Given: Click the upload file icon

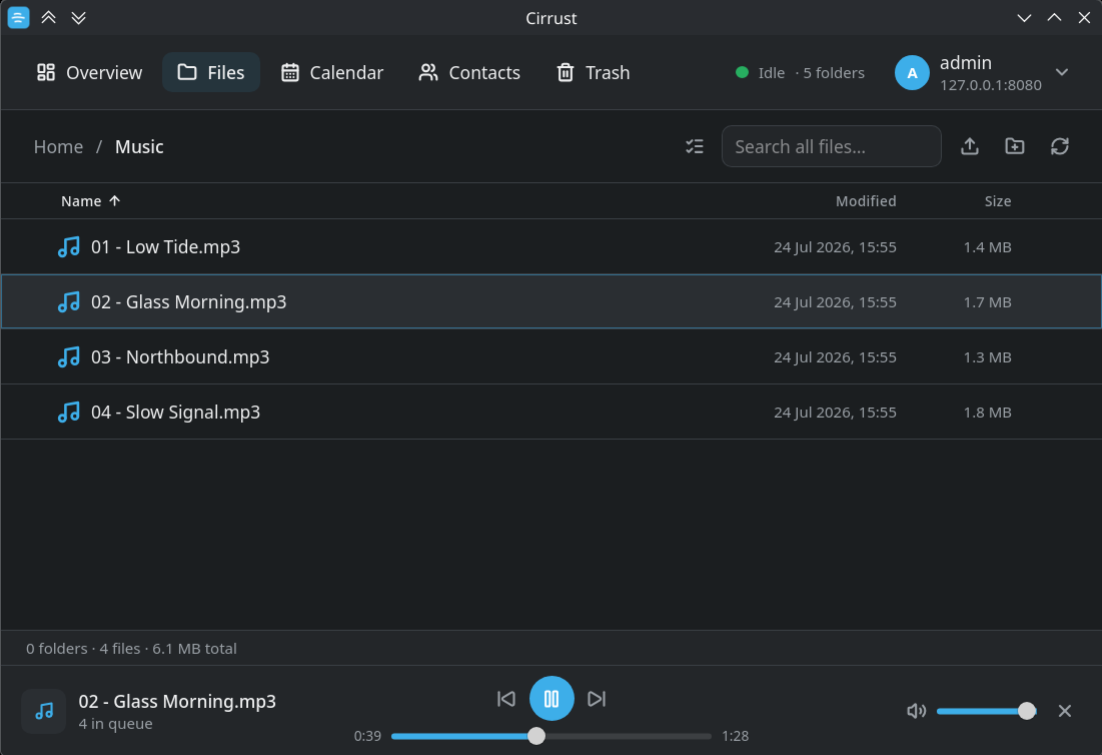Looking at the screenshot, I should 970,146.
